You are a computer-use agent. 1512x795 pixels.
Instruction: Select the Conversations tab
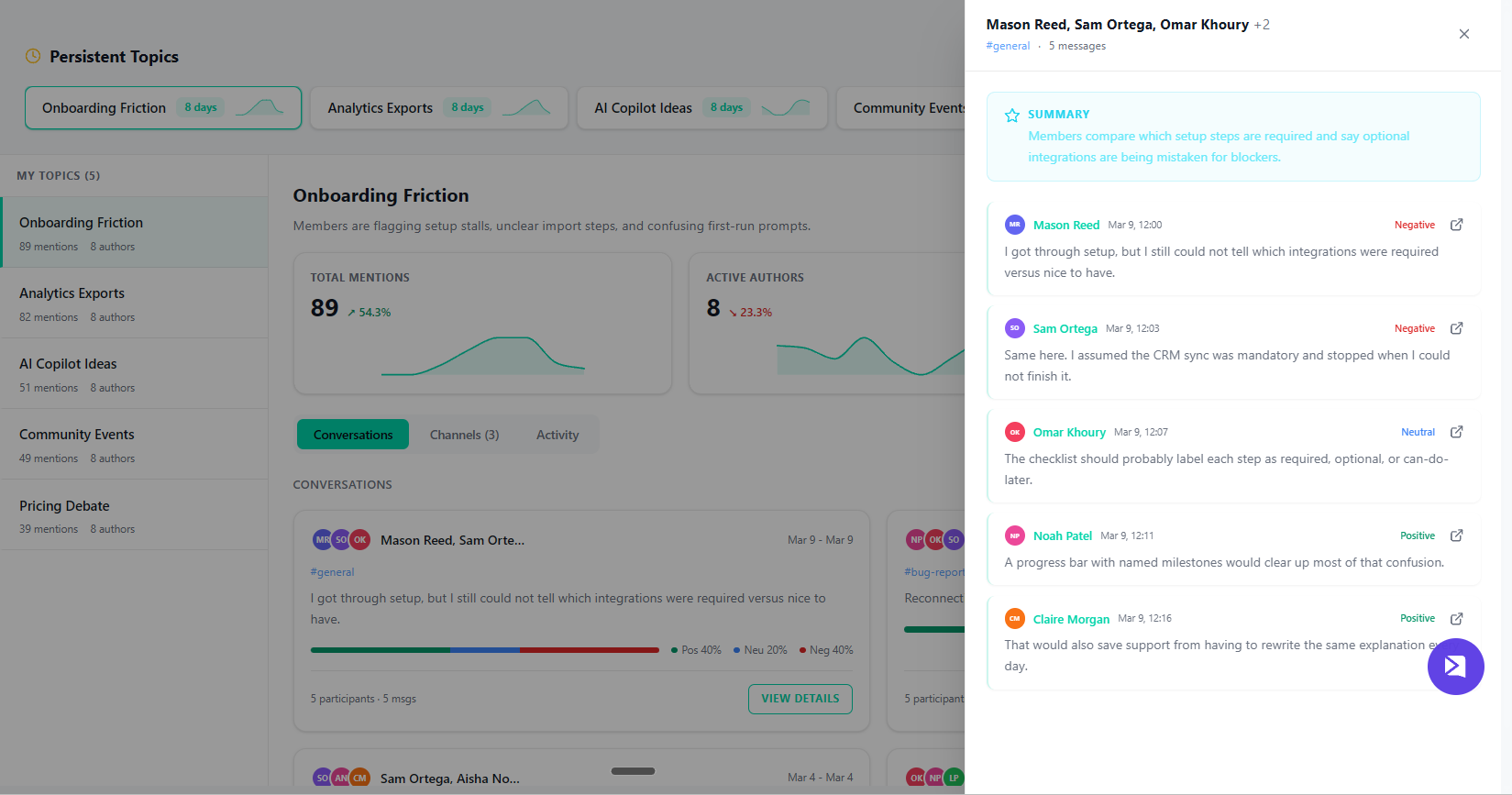pos(353,435)
